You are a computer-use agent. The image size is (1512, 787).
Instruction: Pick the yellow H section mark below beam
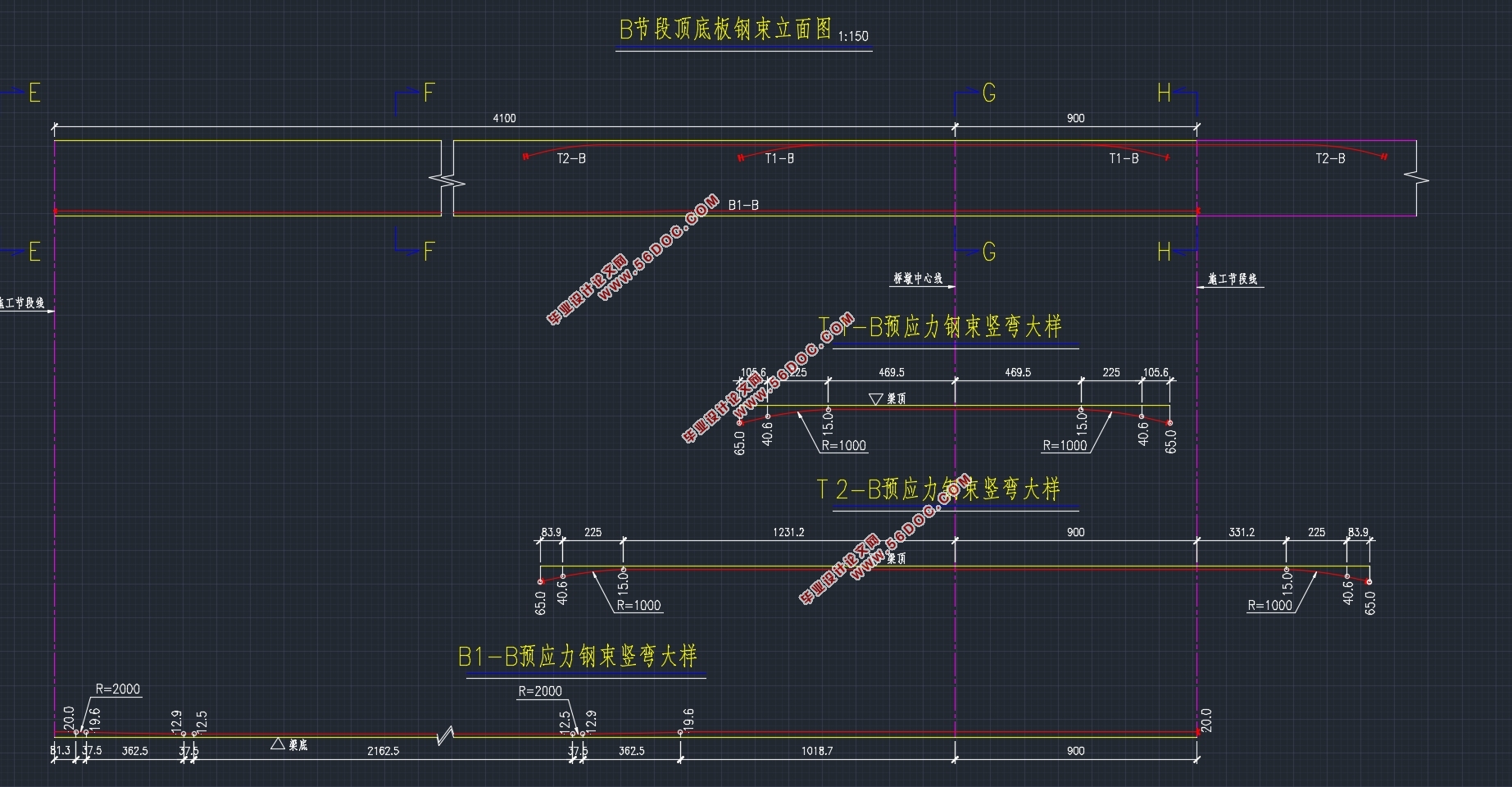pos(1164,252)
